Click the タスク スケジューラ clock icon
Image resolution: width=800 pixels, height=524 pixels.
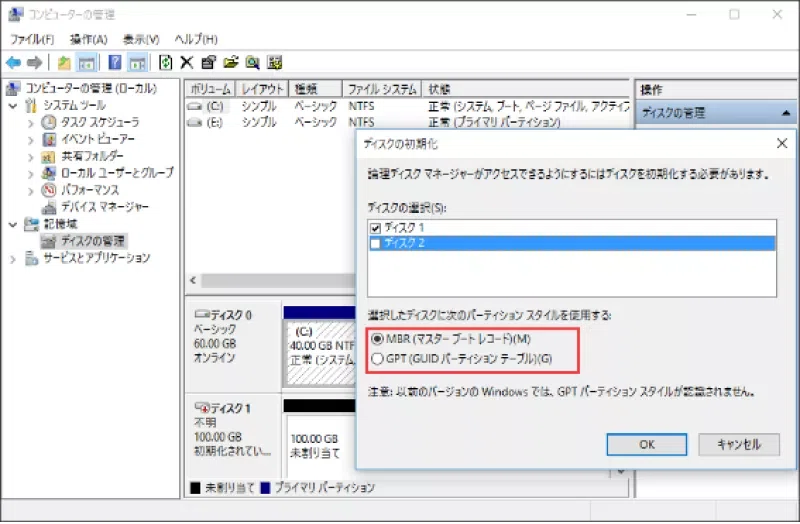pos(48,122)
